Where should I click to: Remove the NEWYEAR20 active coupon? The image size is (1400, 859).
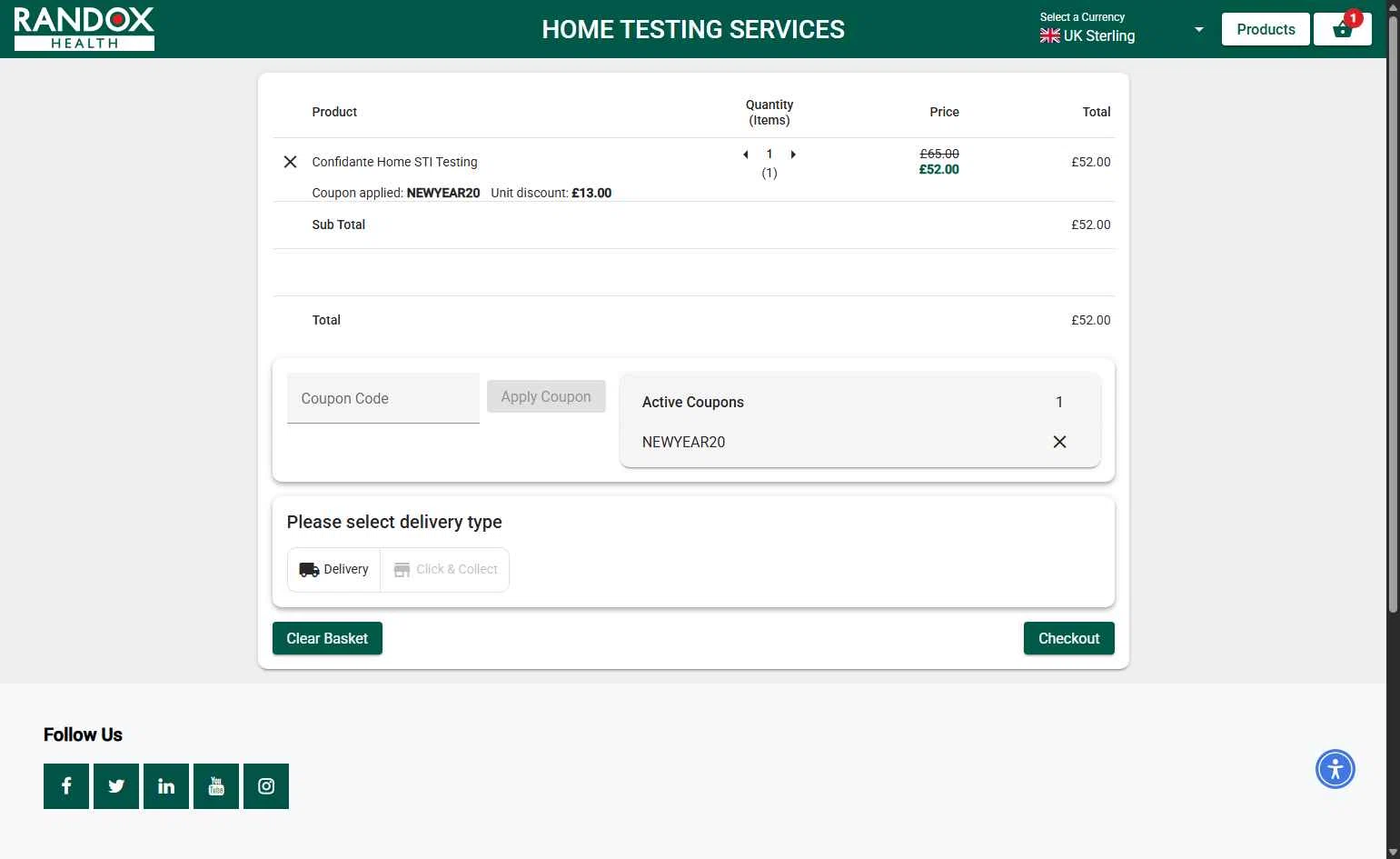(x=1059, y=442)
